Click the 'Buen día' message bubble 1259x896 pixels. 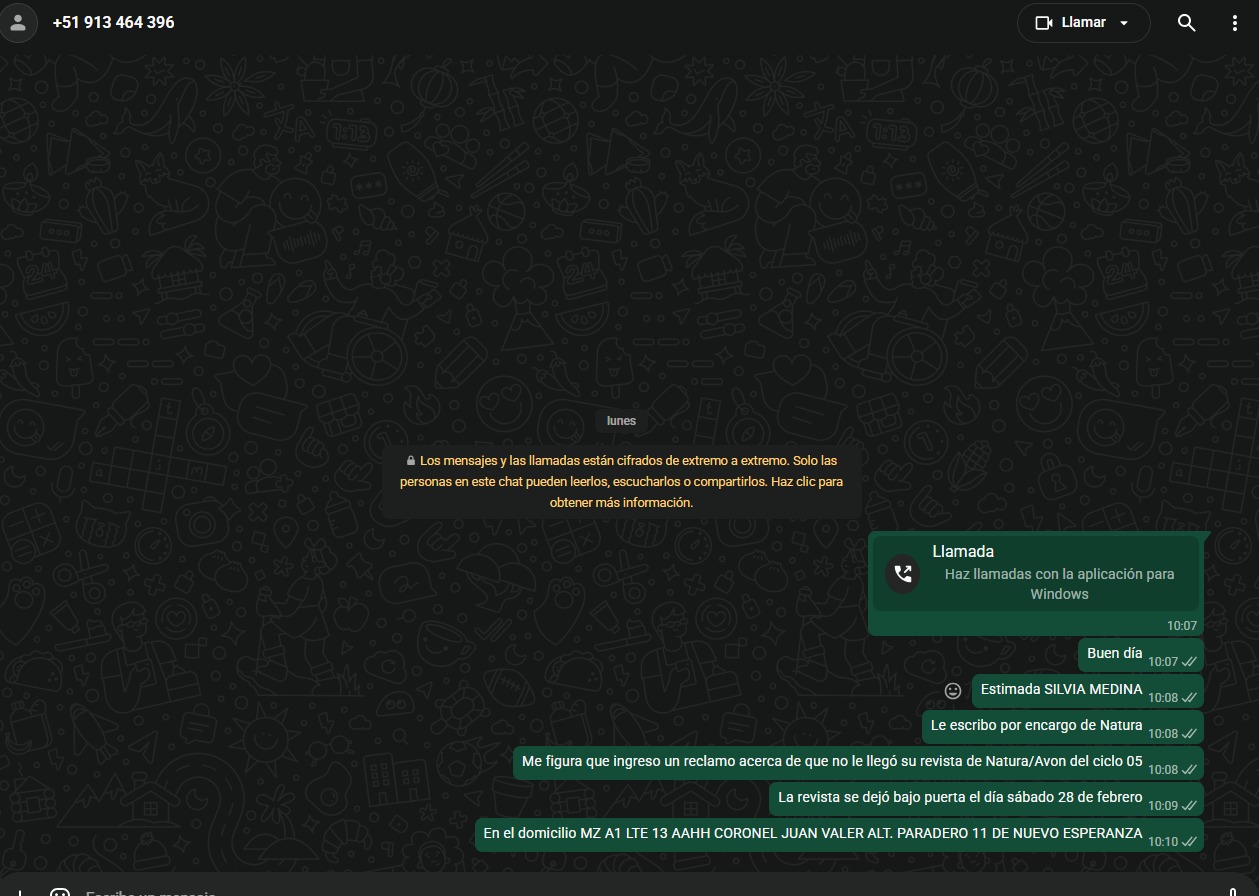point(1114,654)
